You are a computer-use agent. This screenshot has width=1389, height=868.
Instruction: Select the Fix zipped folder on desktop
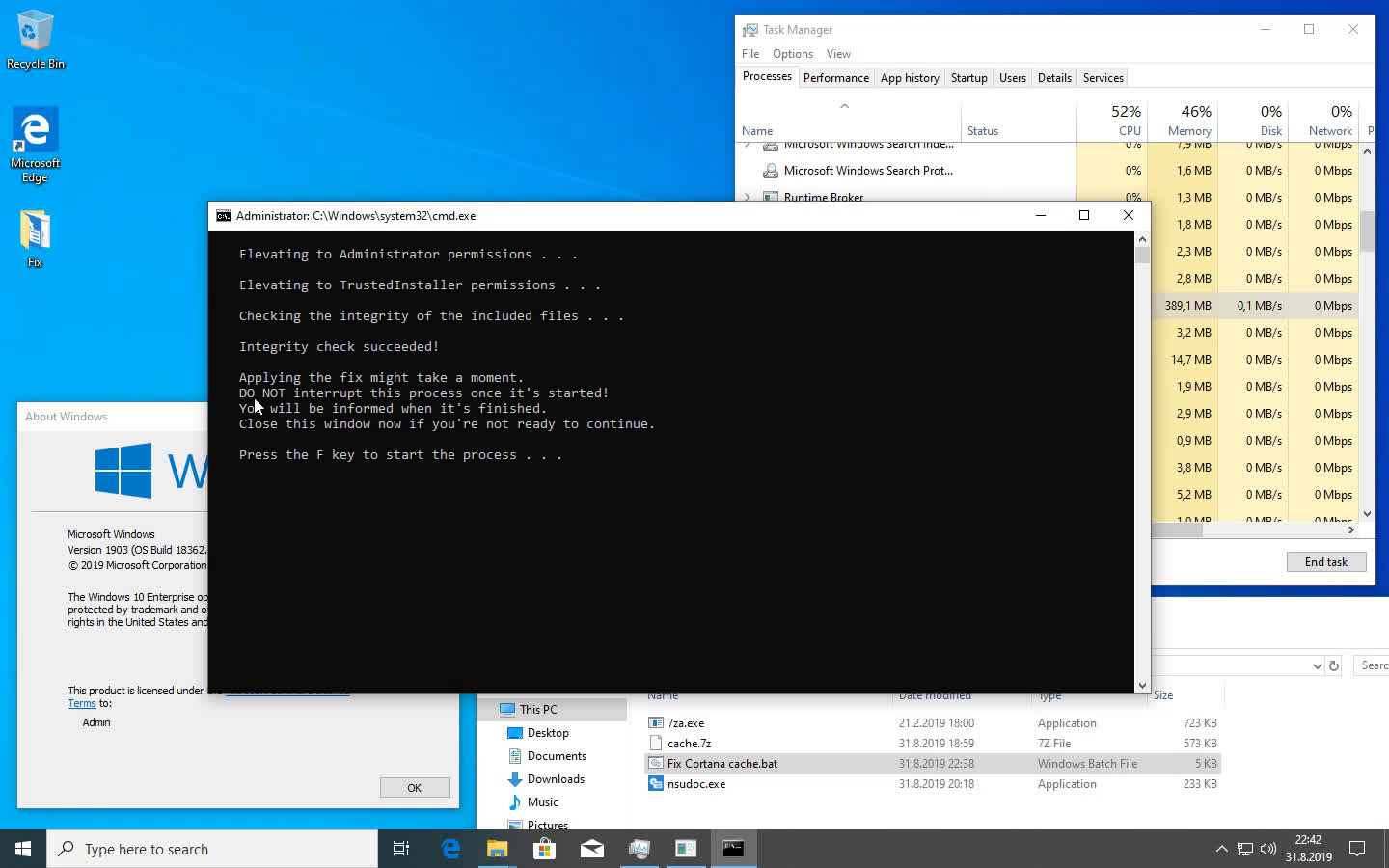(35, 238)
